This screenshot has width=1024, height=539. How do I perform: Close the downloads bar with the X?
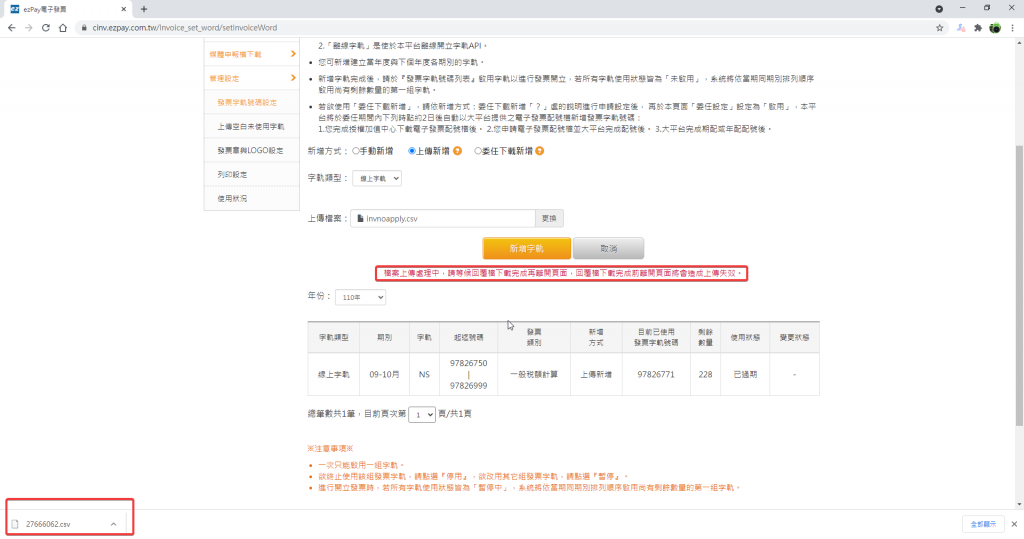click(x=1011, y=524)
